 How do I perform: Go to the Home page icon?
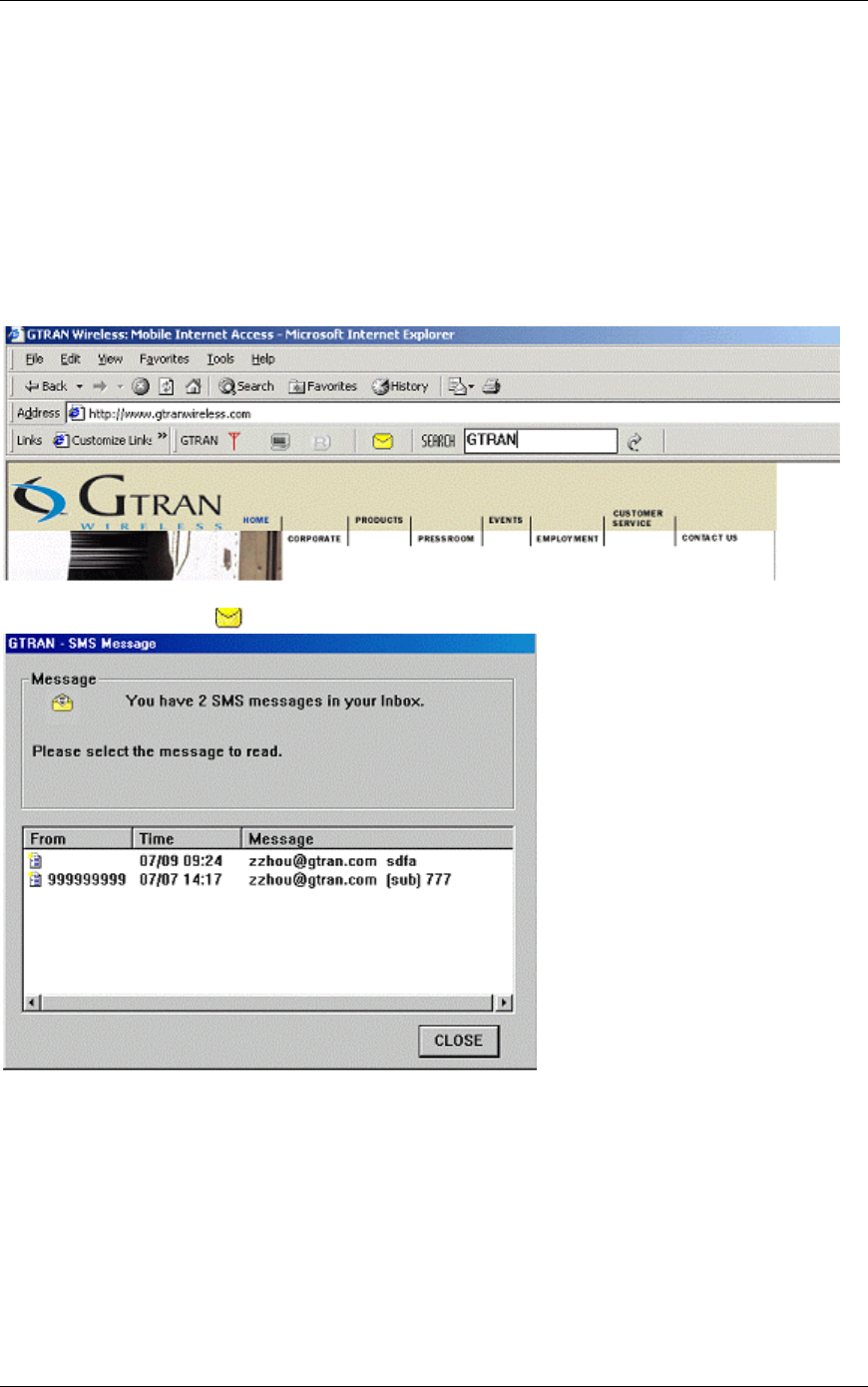click(194, 386)
